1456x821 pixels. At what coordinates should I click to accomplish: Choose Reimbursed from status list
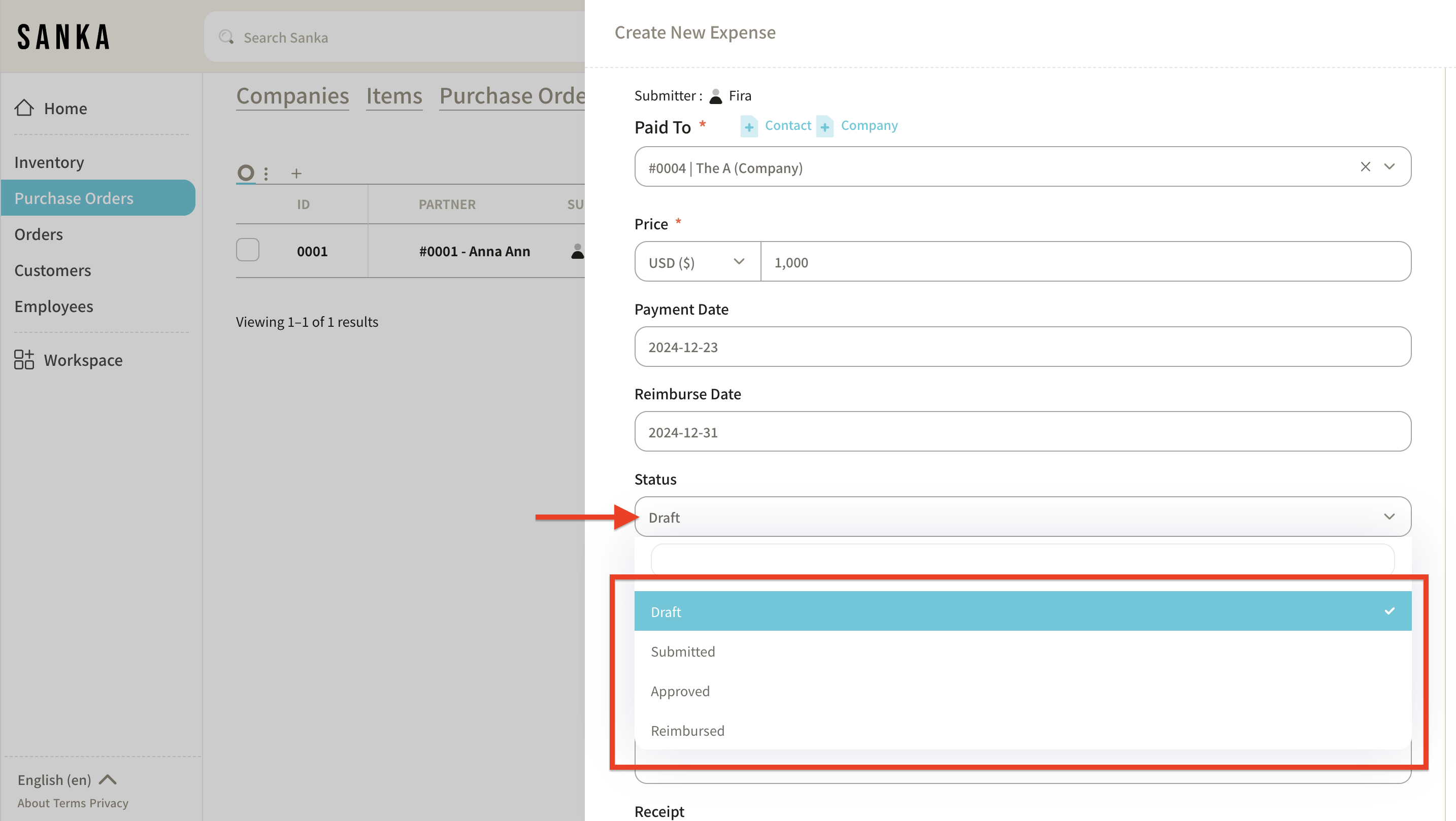(687, 731)
